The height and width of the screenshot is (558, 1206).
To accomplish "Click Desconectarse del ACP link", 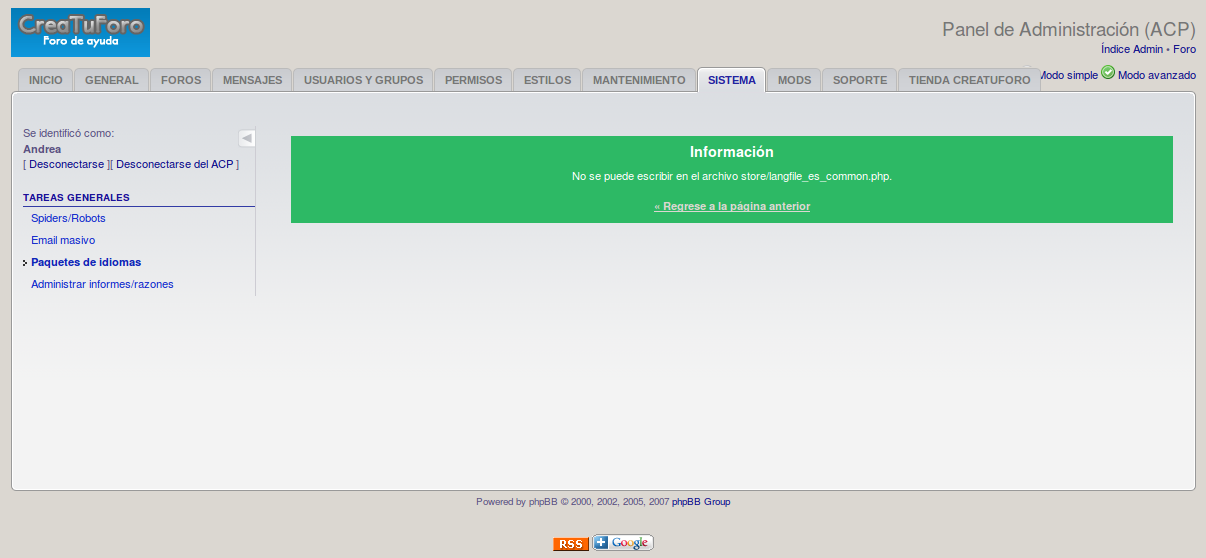I will coord(175,164).
